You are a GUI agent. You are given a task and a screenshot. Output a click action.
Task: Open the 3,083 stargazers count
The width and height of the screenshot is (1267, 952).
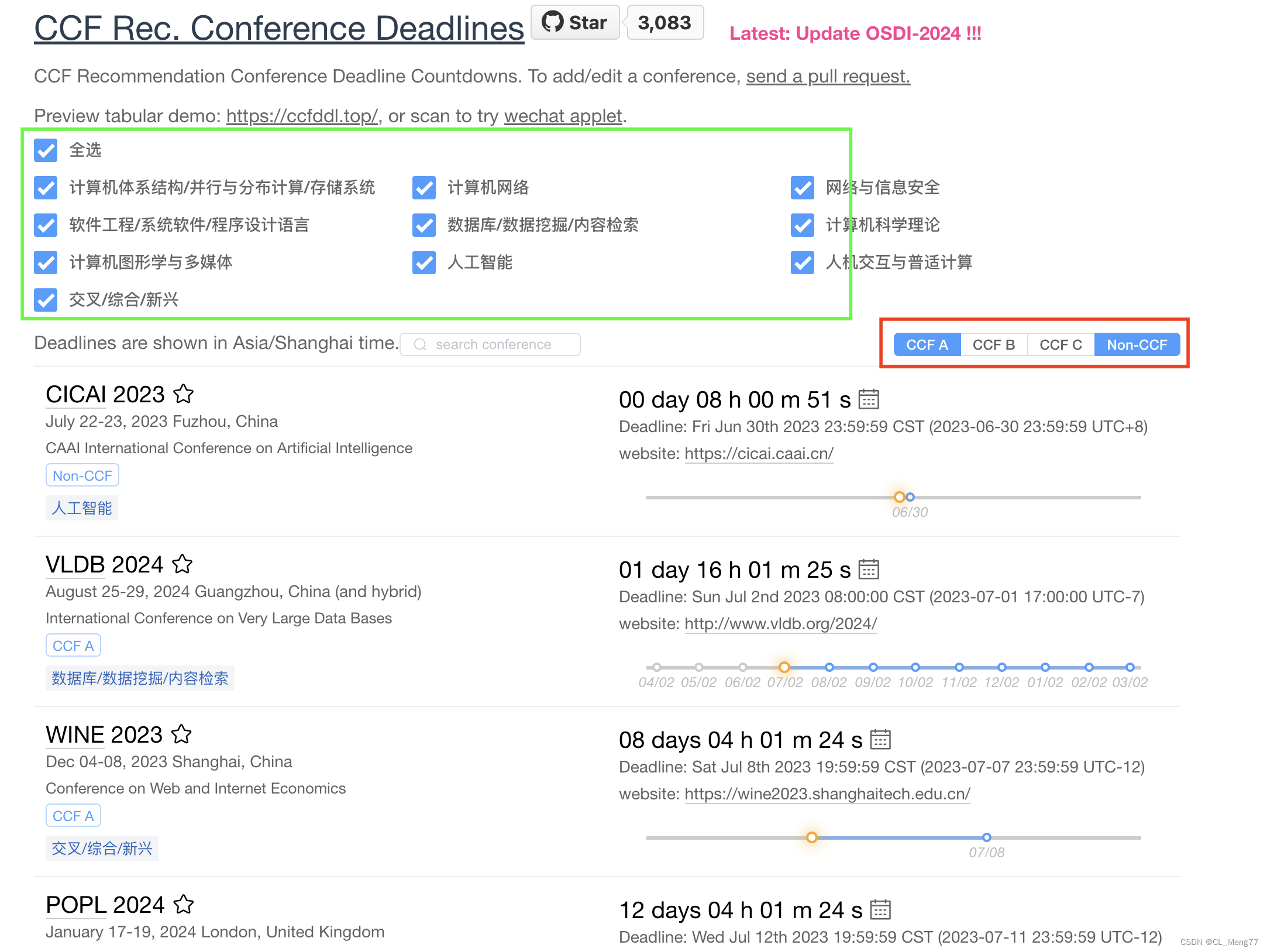click(665, 23)
